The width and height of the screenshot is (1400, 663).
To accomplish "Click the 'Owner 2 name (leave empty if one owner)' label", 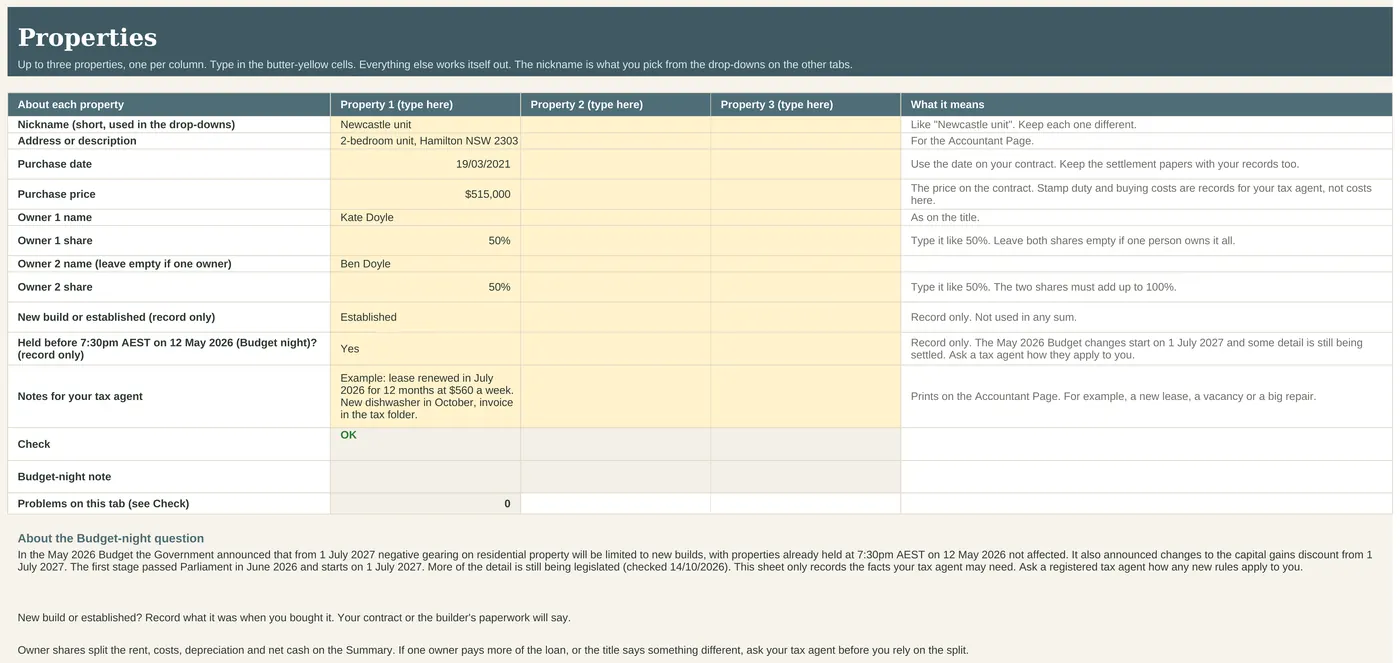I will [x=124, y=264].
